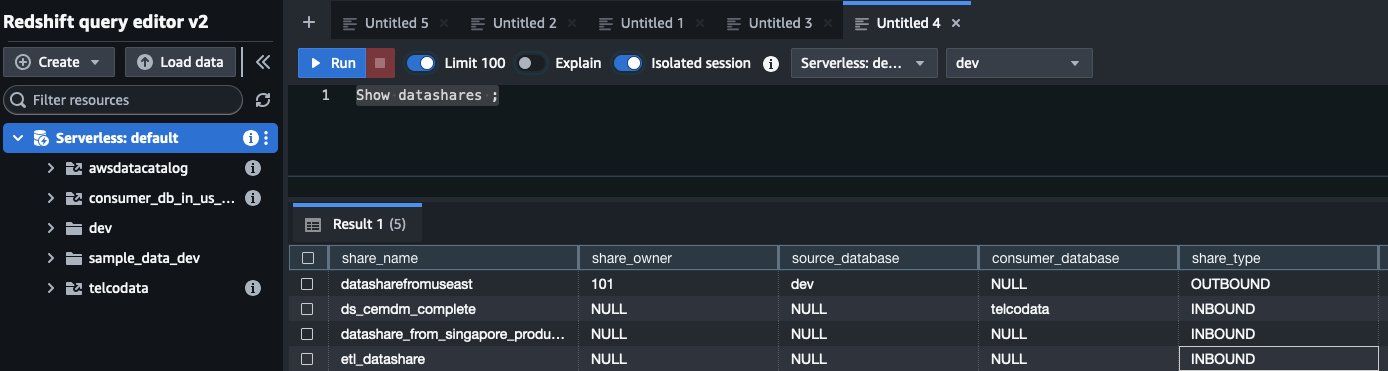Expand the sample_data_dev node
The image size is (1388, 371).
(50, 258)
